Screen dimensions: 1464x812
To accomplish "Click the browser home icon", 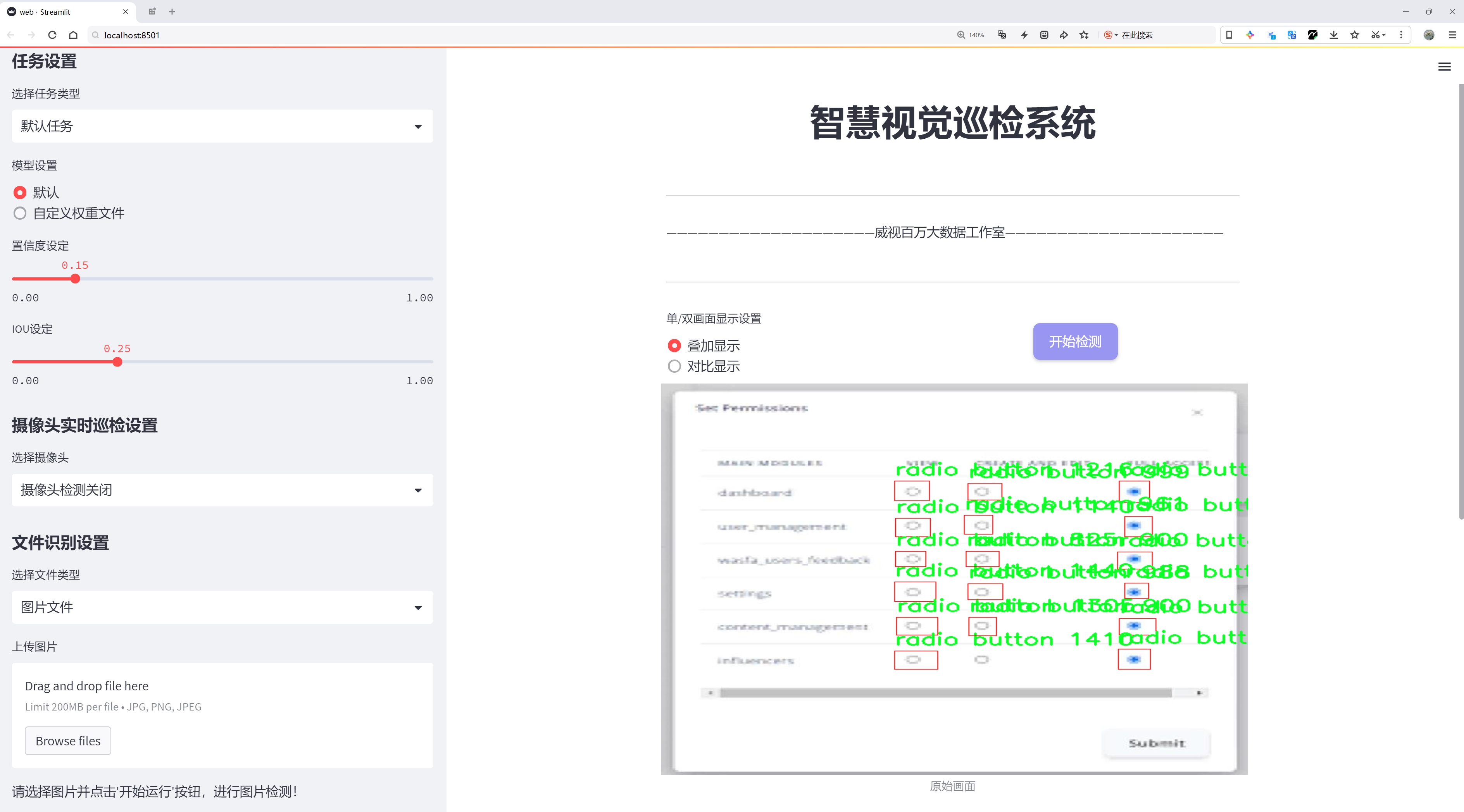I will pyautogui.click(x=73, y=35).
